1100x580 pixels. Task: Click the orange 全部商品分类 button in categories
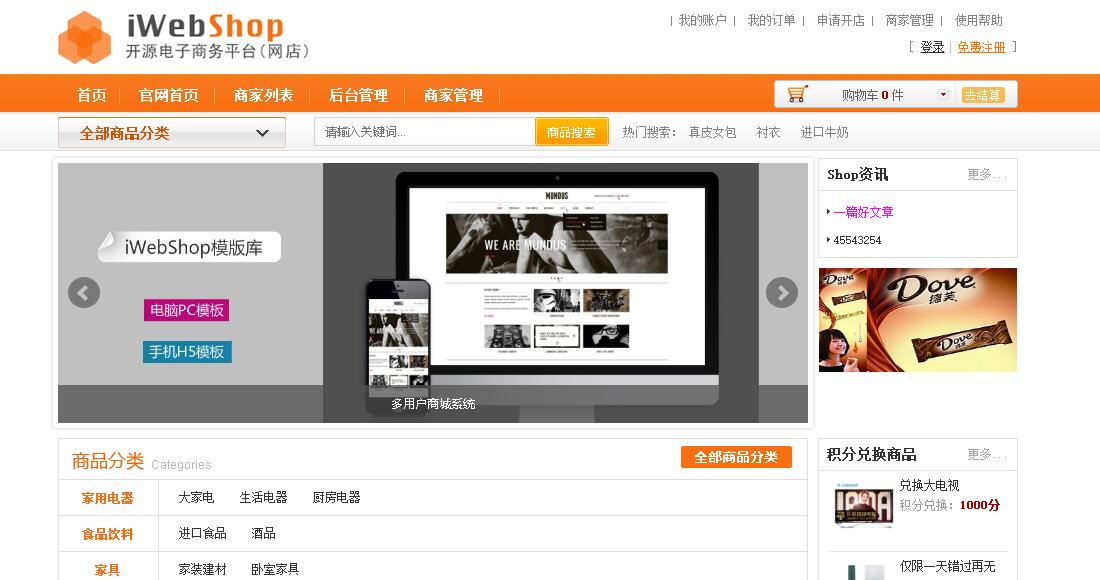[x=736, y=457]
